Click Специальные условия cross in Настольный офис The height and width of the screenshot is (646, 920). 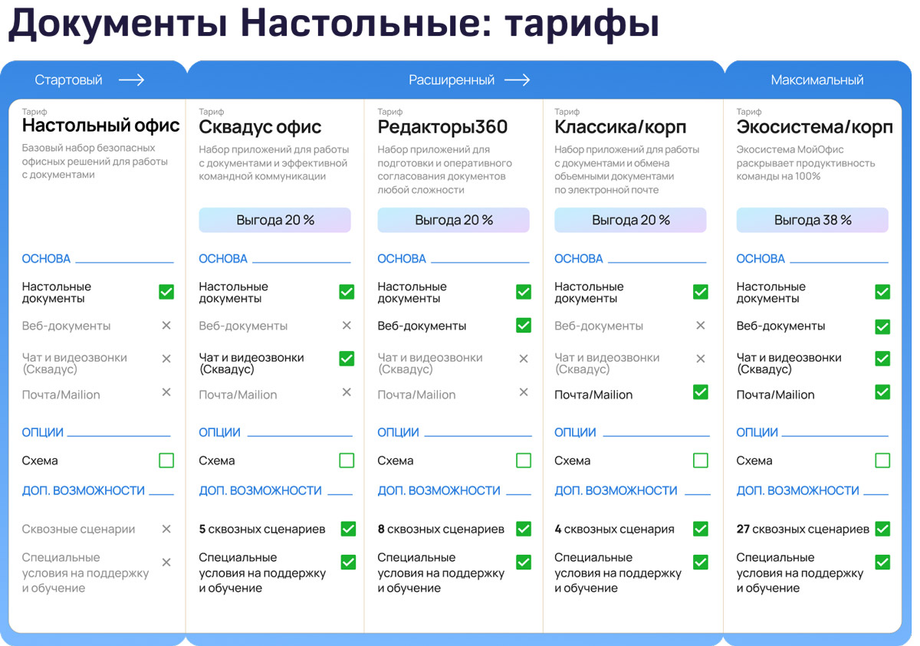(166, 562)
